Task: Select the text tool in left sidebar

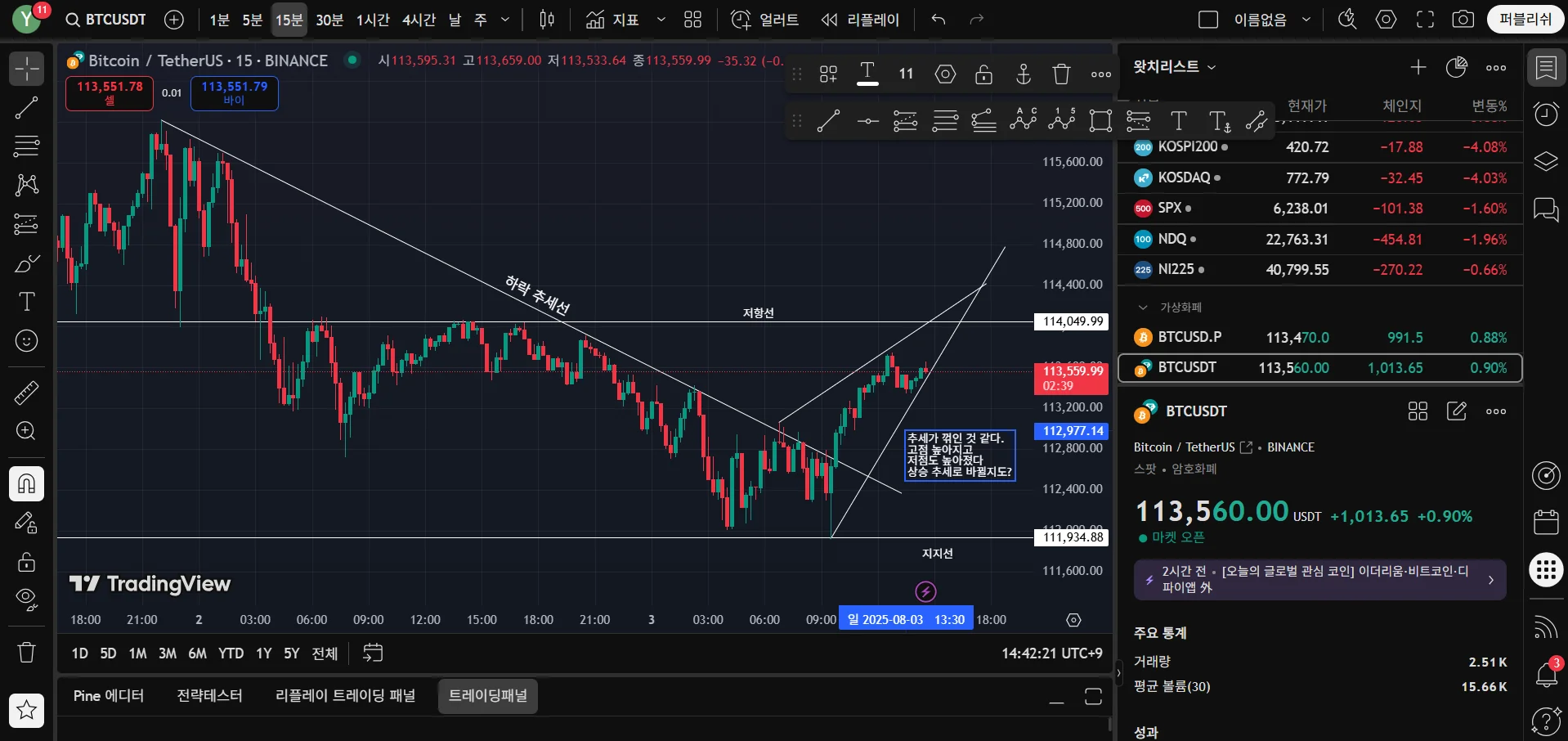Action: pyautogui.click(x=26, y=302)
